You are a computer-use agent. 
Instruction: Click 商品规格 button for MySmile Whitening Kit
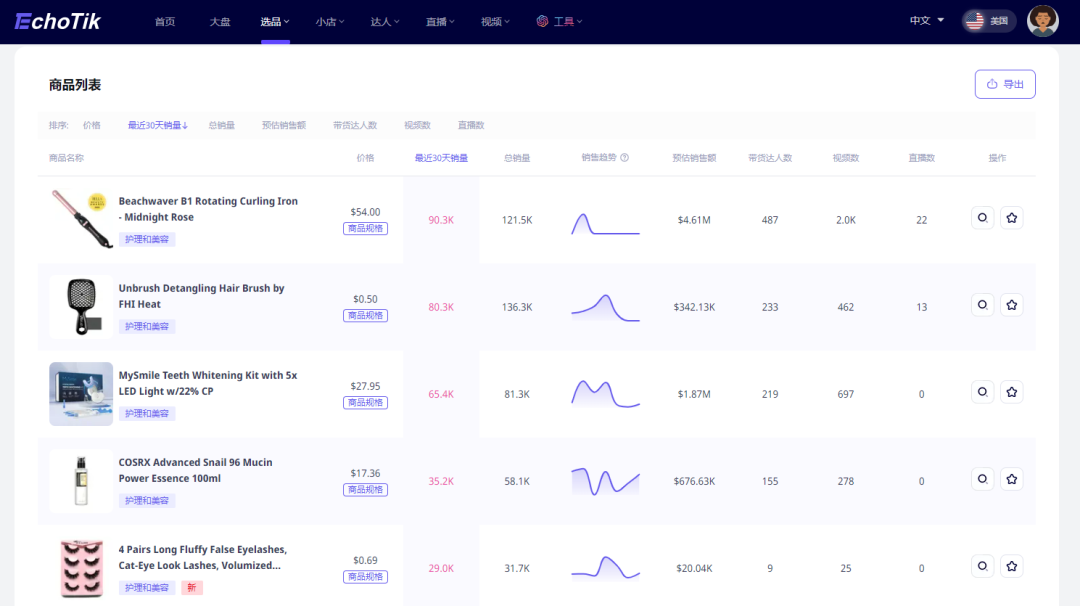[x=365, y=403]
